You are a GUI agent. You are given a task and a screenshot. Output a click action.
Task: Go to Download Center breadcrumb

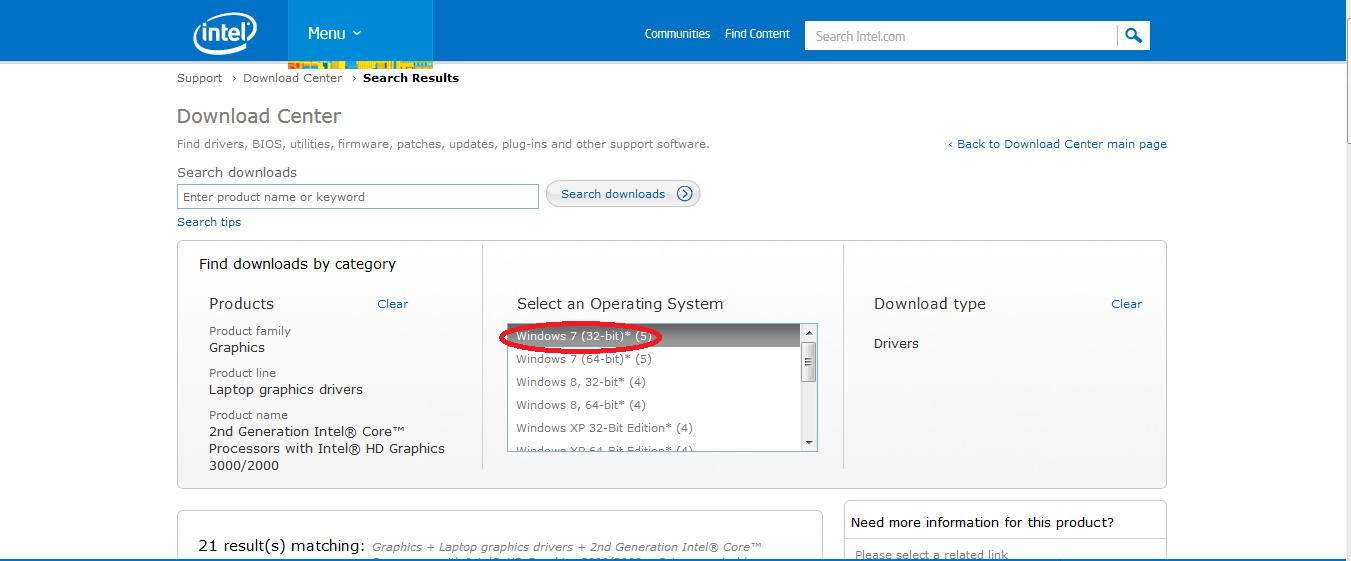(292, 78)
